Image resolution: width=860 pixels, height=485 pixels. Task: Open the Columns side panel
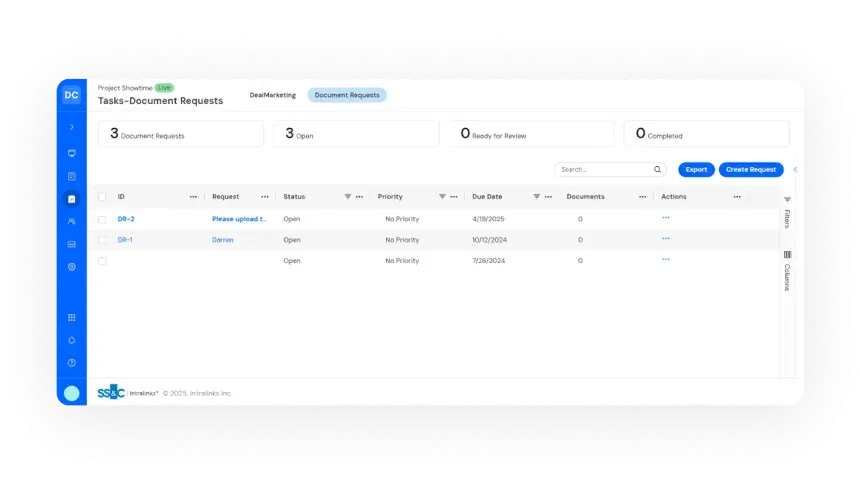pos(787,270)
